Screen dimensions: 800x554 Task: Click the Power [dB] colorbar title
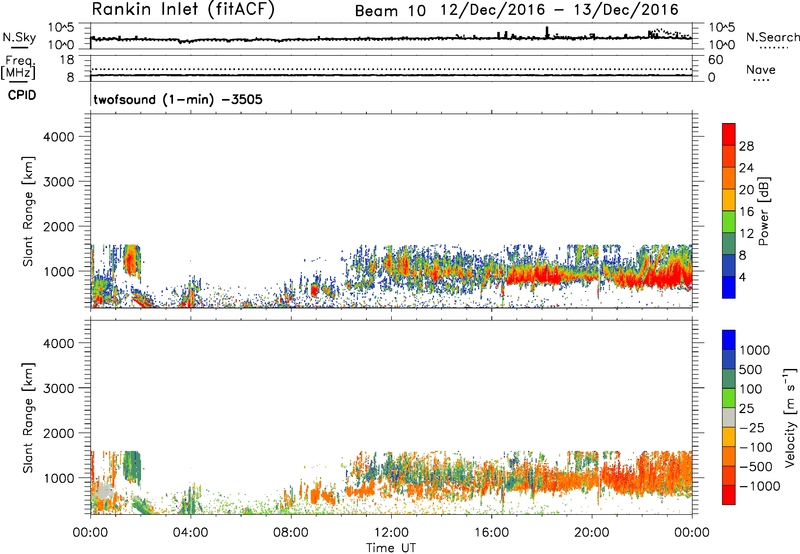click(x=763, y=211)
